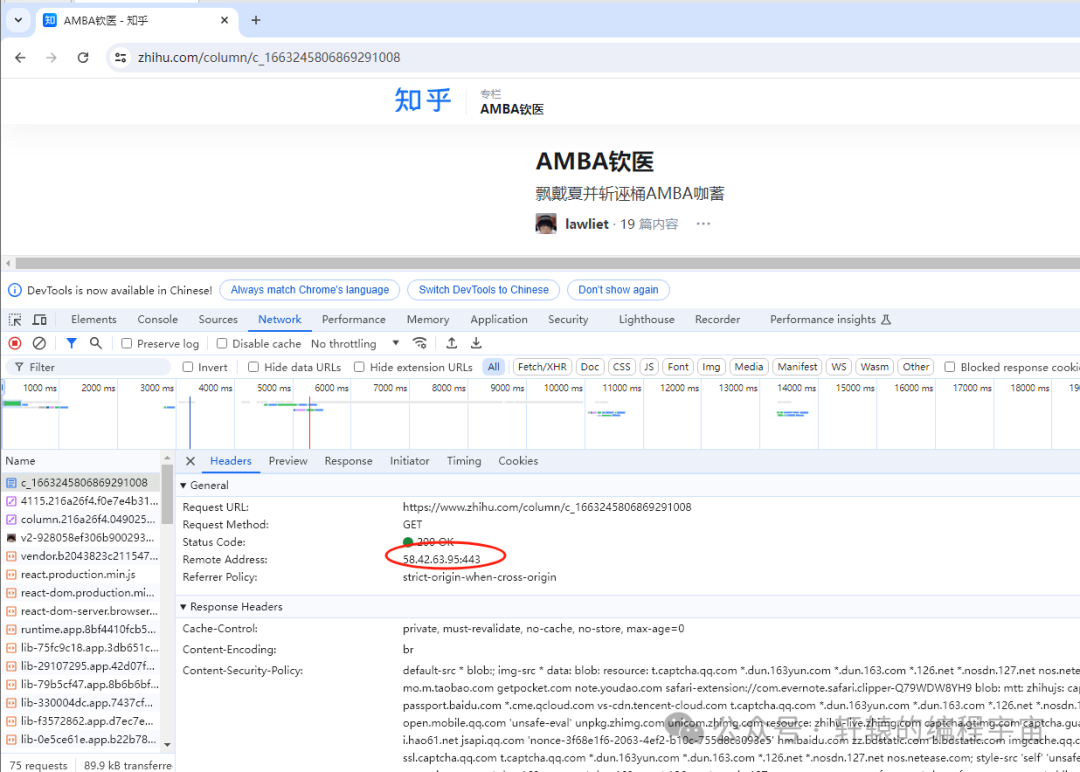Close the AMBA软医 - 知乎 tab
Image resolution: width=1080 pixels, height=772 pixels.
tap(224, 21)
